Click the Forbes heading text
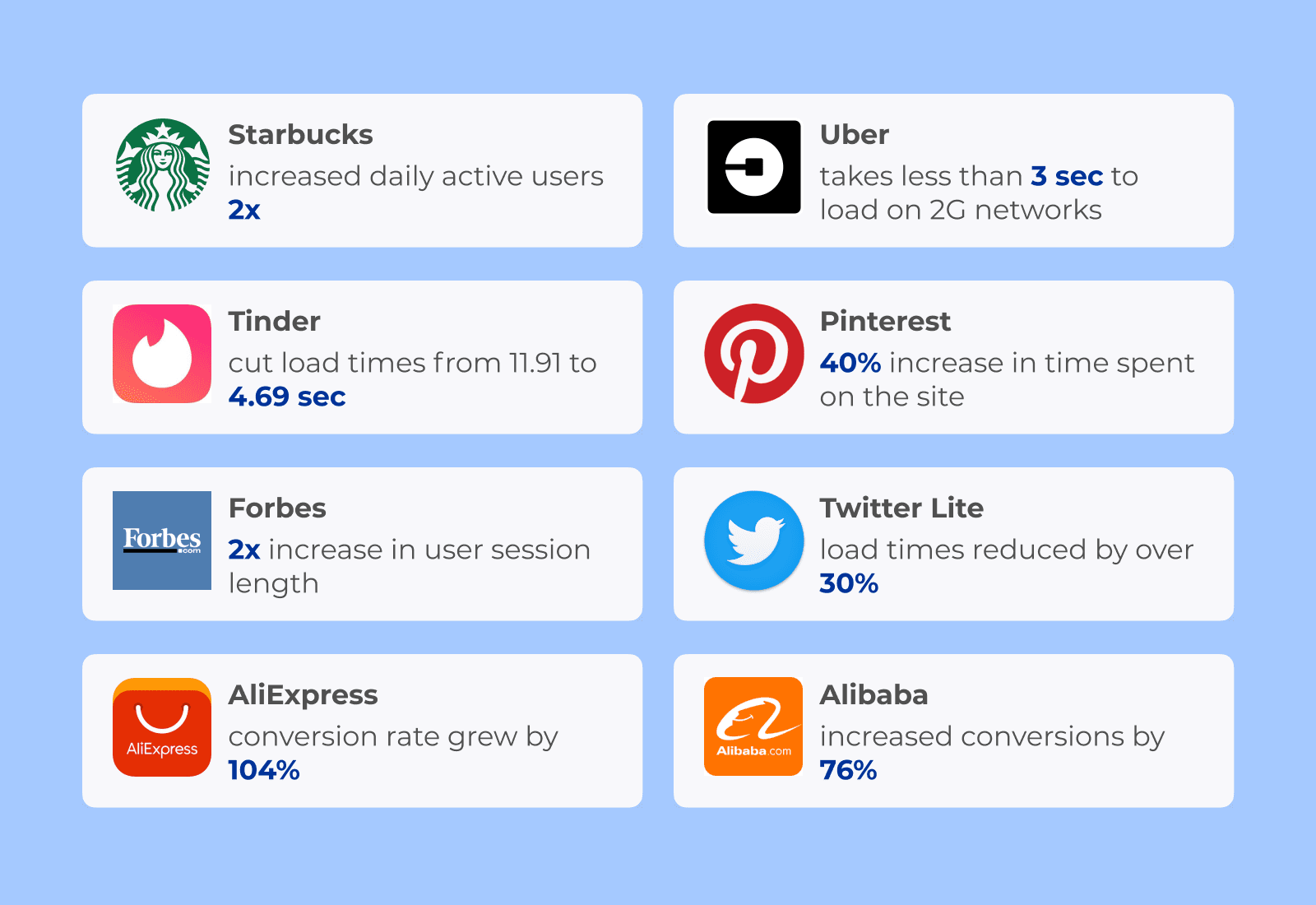This screenshot has height=905, width=1316. tap(277, 508)
